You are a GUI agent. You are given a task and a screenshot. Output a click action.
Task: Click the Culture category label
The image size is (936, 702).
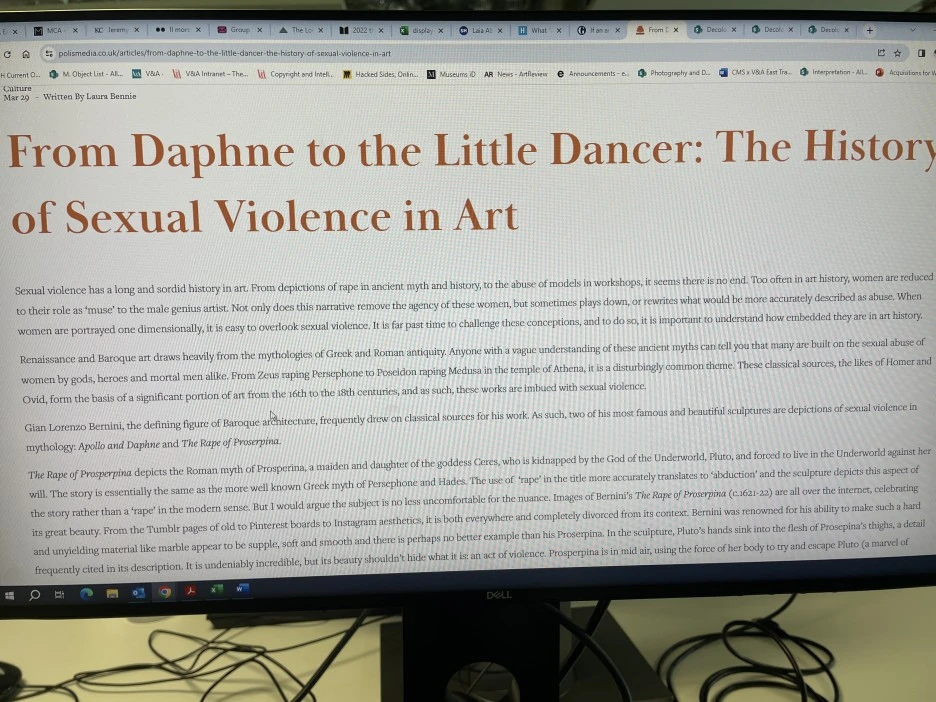click(17, 88)
